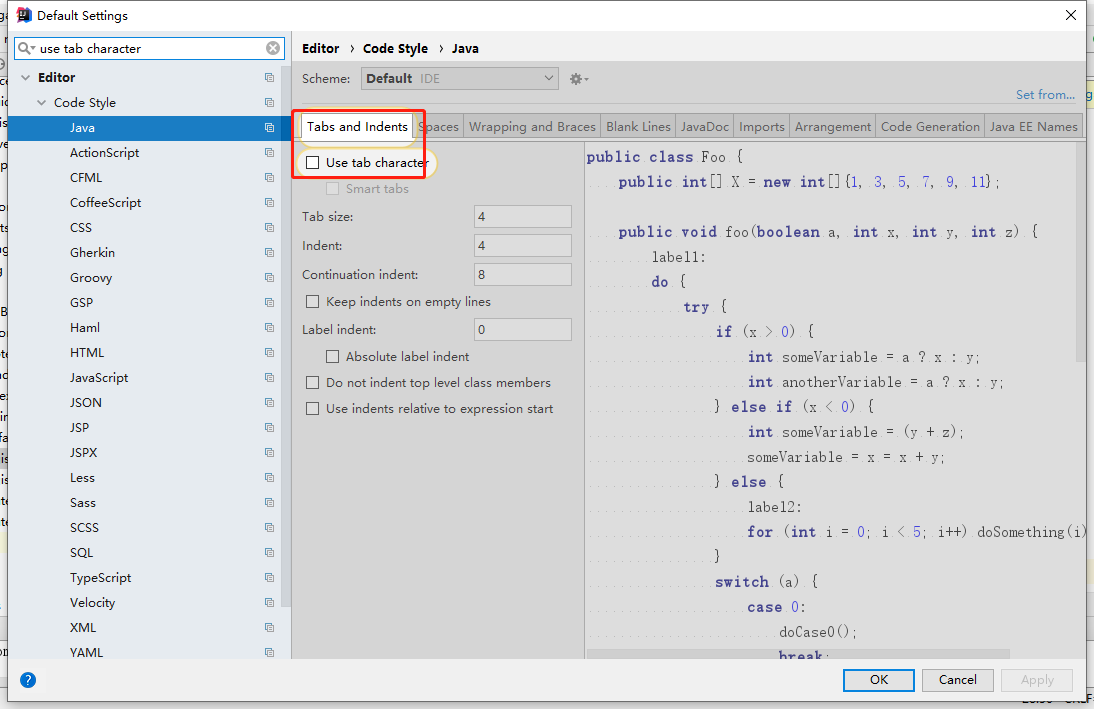Image resolution: width=1094 pixels, height=709 pixels.
Task: Click the code preview horizontal scrollbar
Action: [x=798, y=654]
